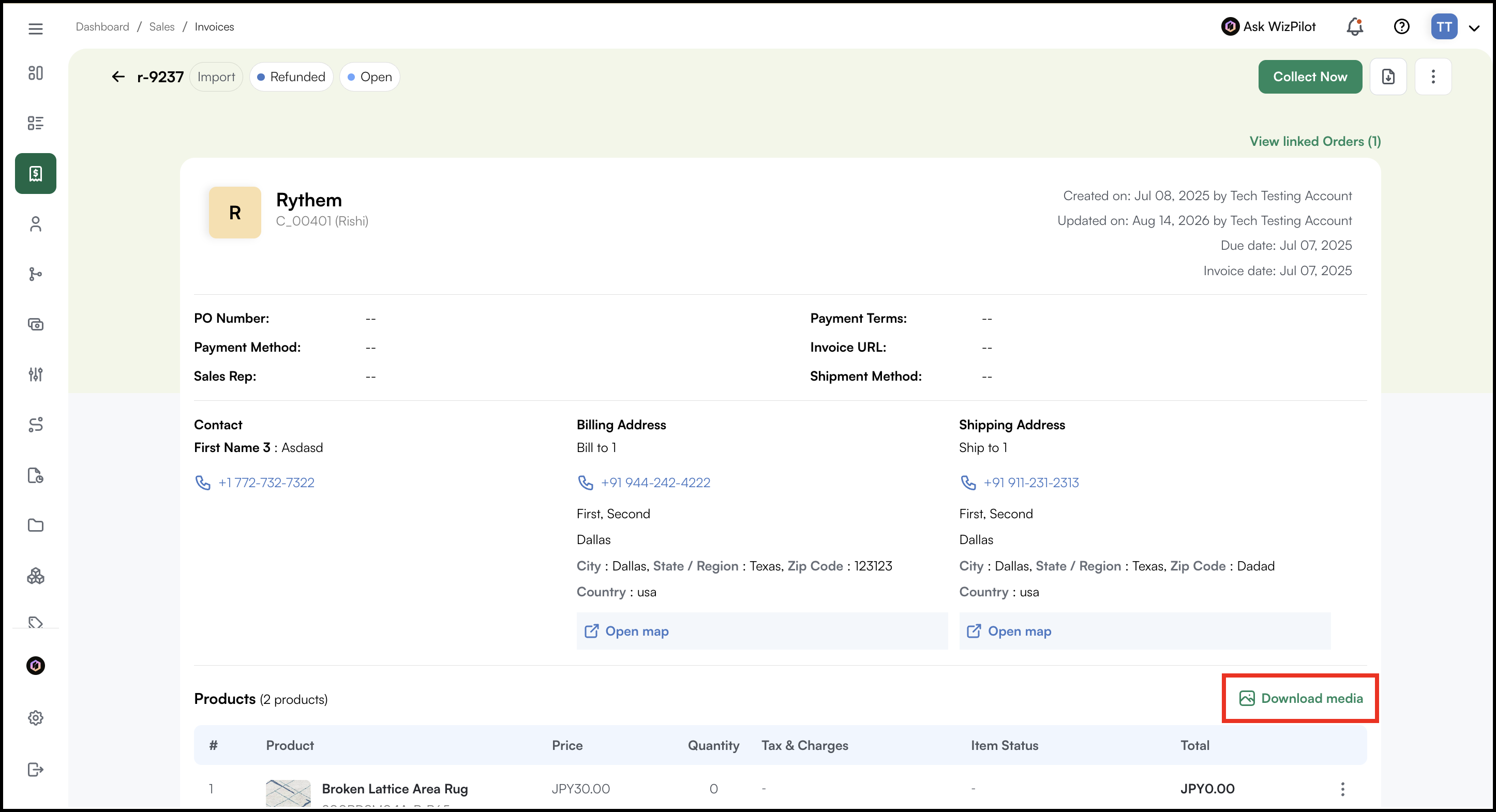Image resolution: width=1496 pixels, height=812 pixels.
Task: Open the branch workflow sidebar icon
Action: [35, 274]
